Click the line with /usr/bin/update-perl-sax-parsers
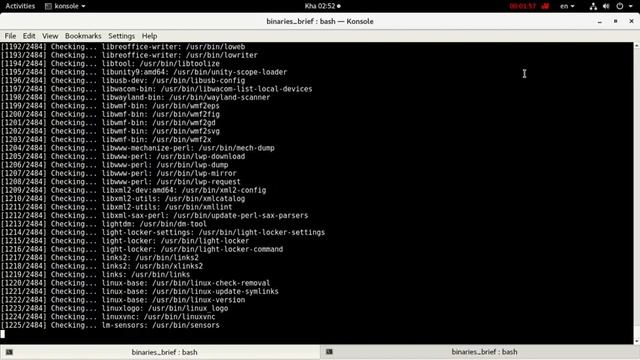Viewport: 640px width, 360px height. 154,216
